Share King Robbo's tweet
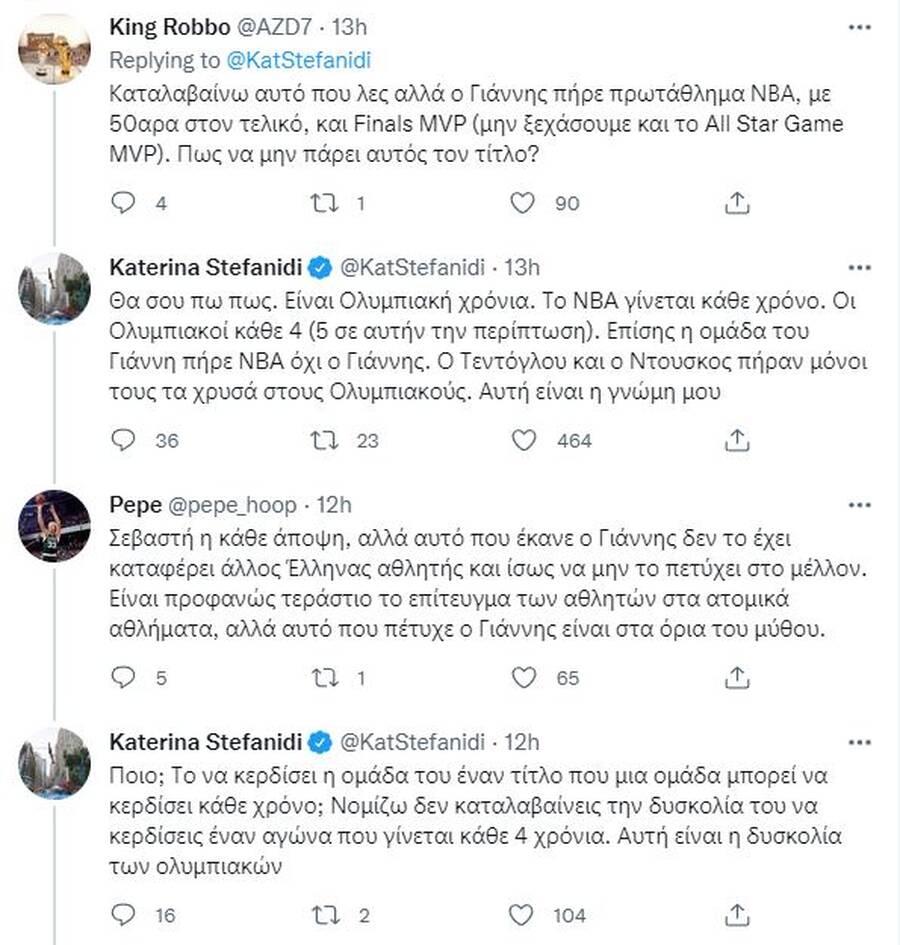Viewport: 900px width, 945px height. [x=737, y=203]
